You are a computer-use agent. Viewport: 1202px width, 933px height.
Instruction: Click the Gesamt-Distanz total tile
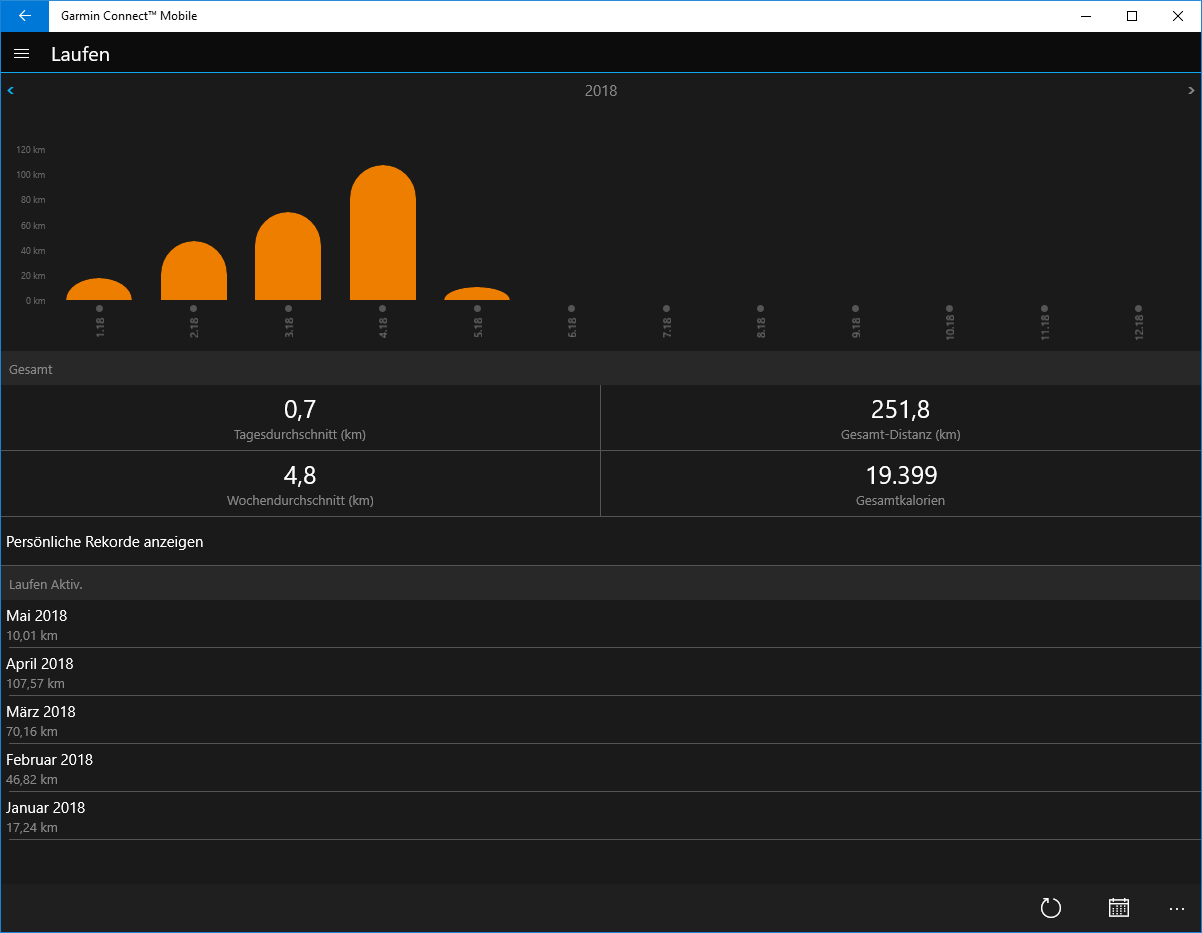point(901,418)
